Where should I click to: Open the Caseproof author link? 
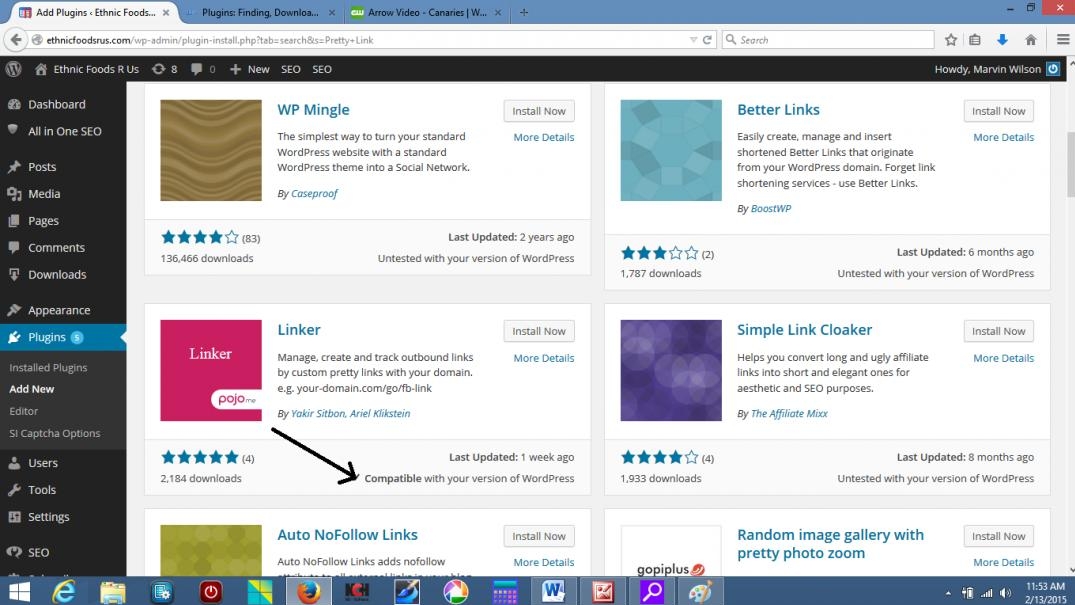[314, 193]
